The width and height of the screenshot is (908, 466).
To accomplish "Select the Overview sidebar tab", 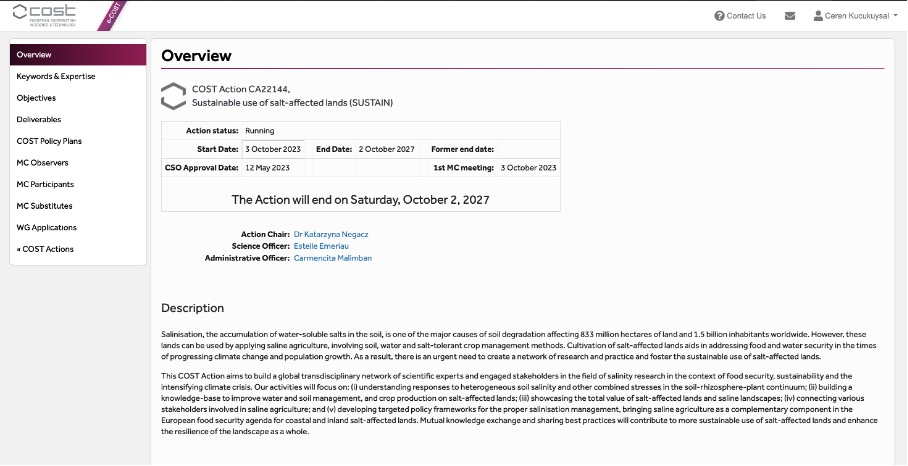I will [78, 55].
